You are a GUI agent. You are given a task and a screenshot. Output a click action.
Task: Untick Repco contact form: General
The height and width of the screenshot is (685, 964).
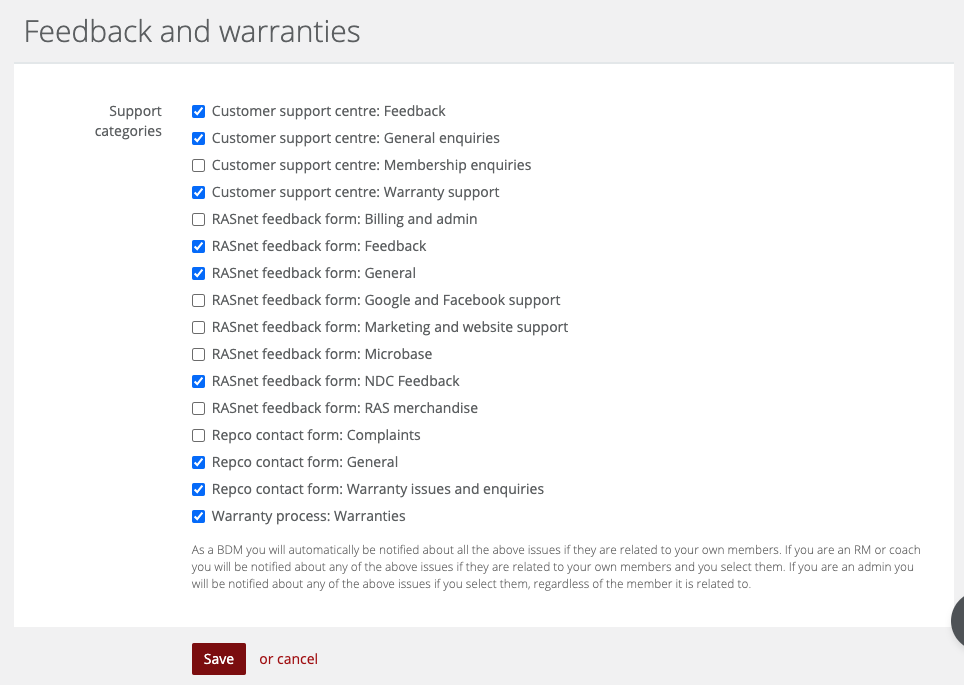pos(198,462)
